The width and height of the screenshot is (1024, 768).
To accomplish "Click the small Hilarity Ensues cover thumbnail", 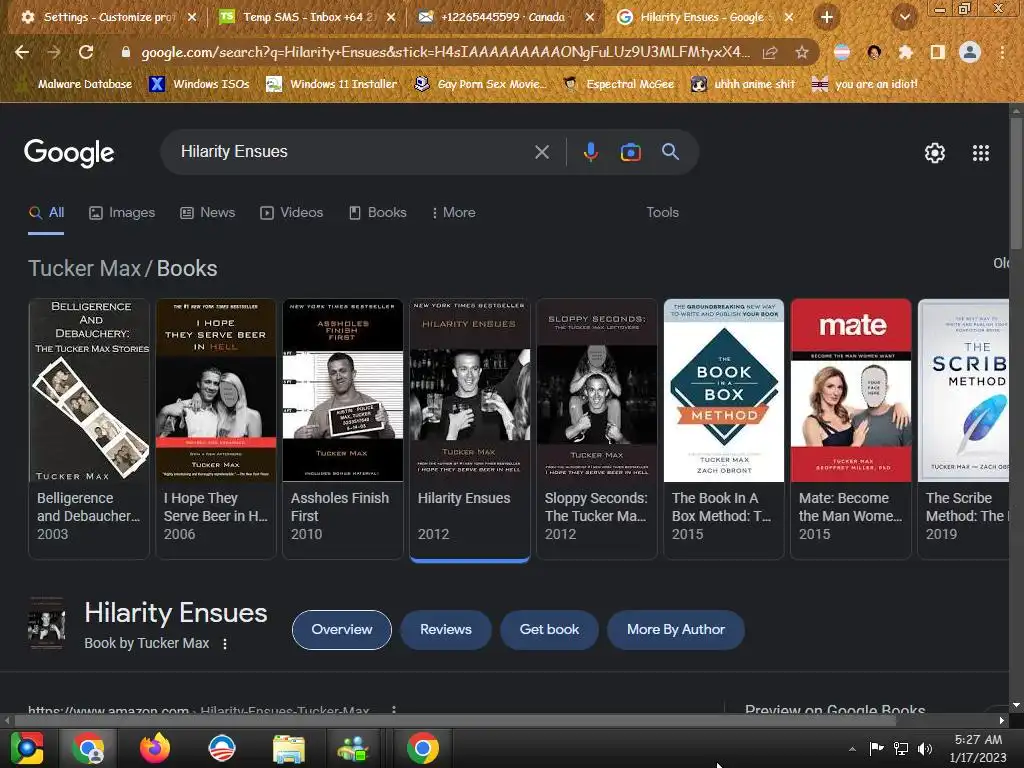I will tap(46, 623).
